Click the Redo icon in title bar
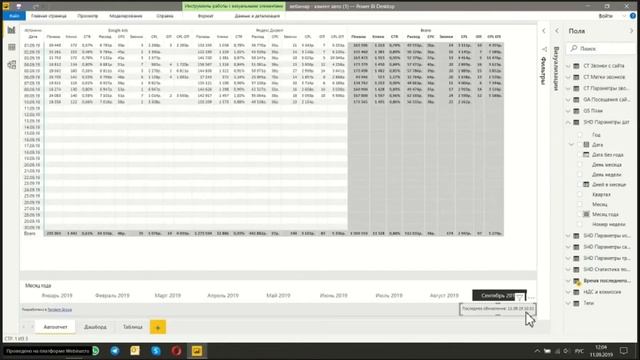The width and height of the screenshot is (640, 360). 36,6
